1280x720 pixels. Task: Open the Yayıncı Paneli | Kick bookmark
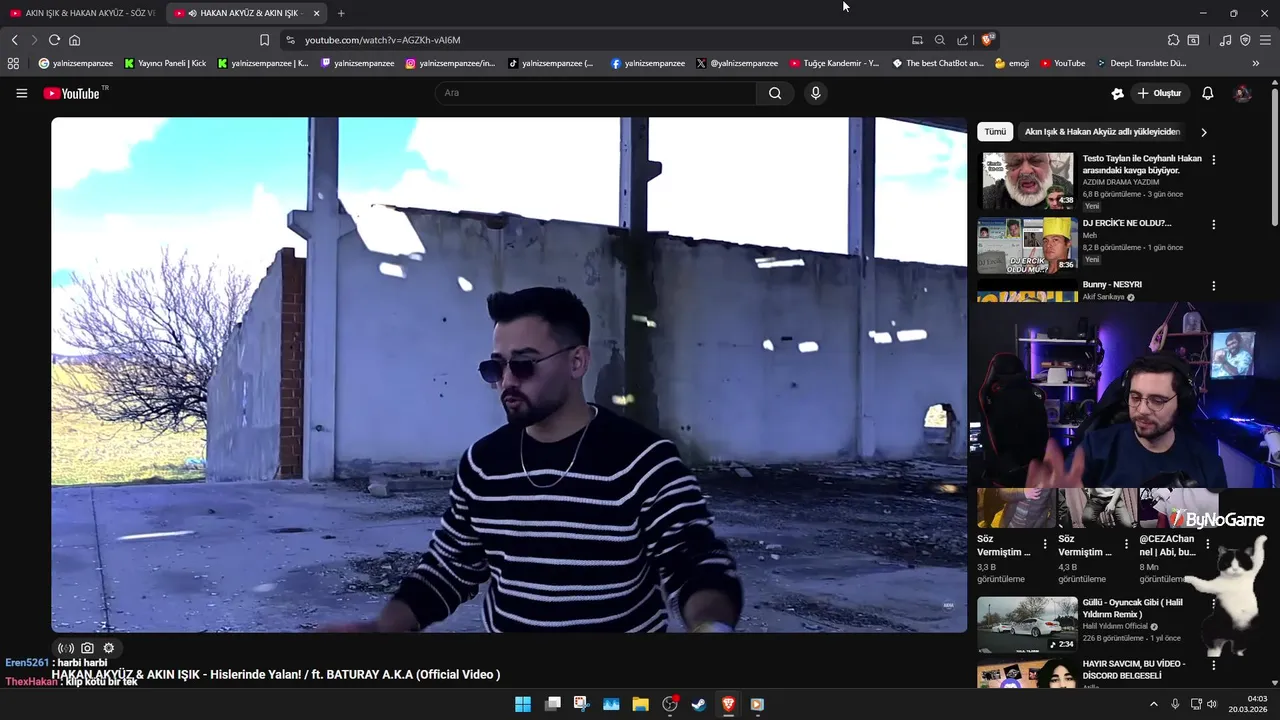pos(165,63)
